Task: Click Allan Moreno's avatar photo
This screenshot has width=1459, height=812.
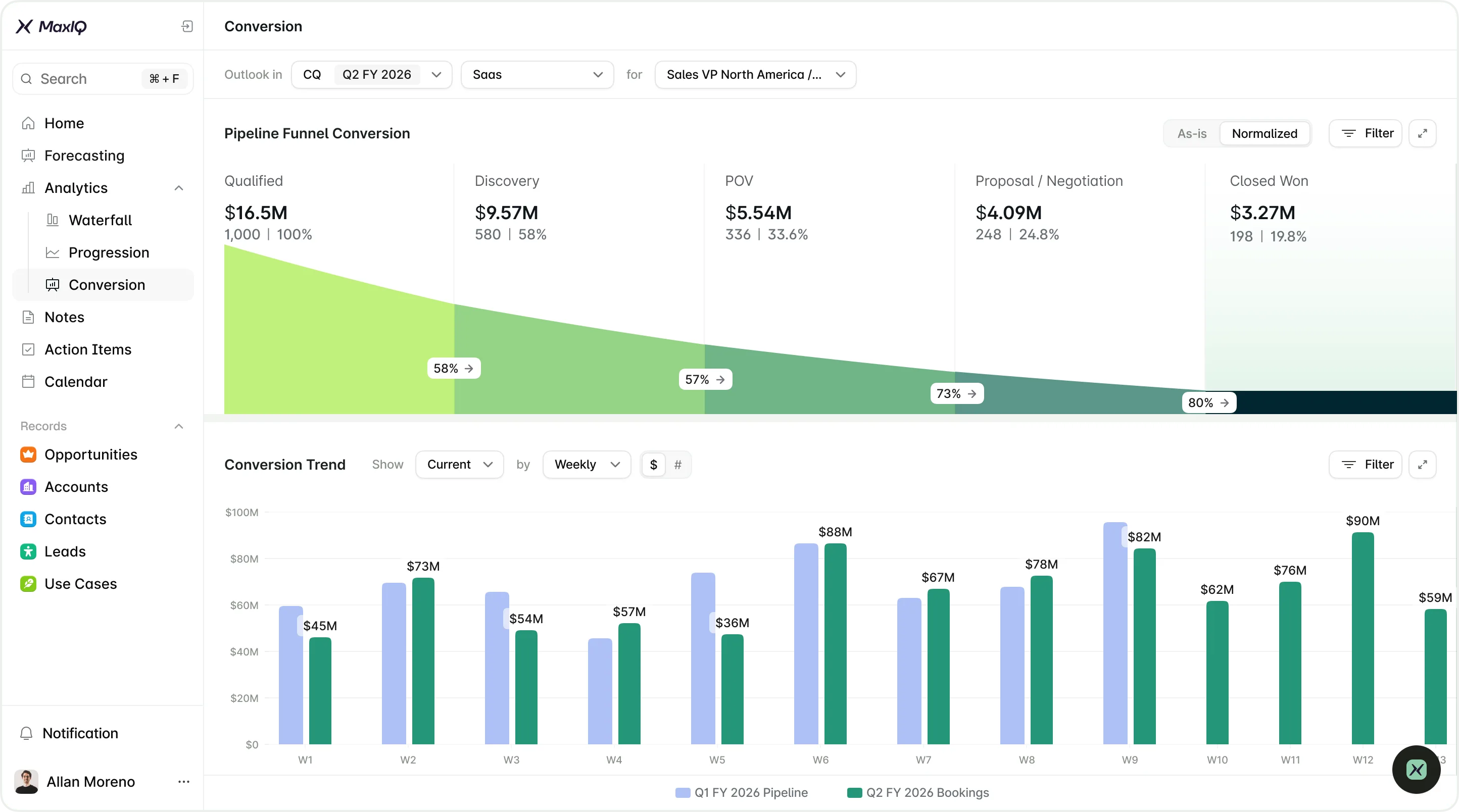Action: pyautogui.click(x=26, y=782)
